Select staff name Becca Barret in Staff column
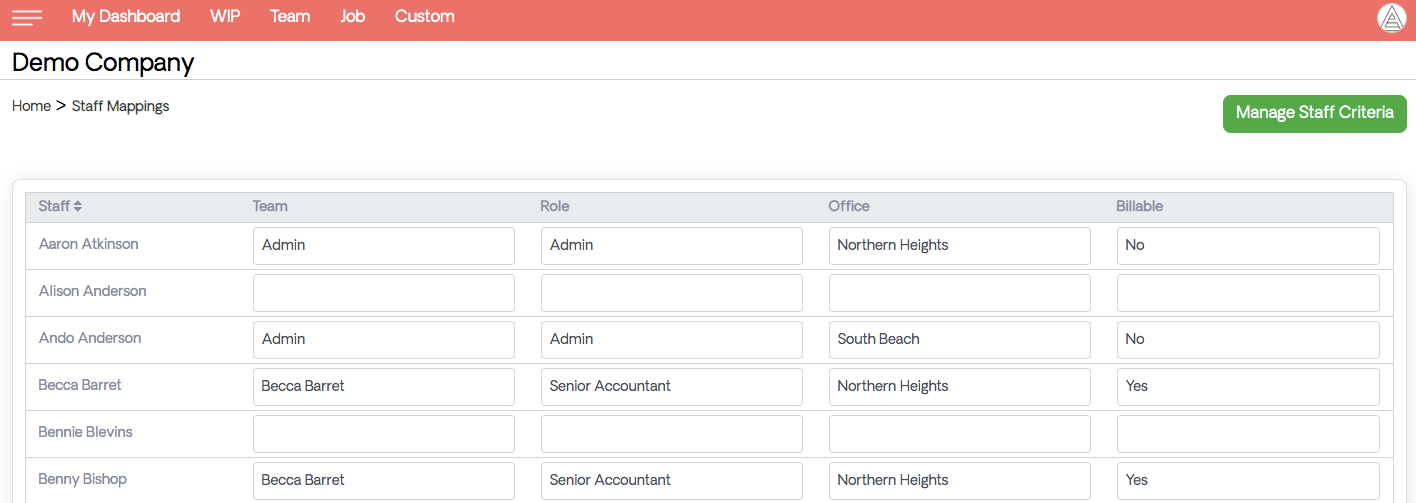 (80, 385)
